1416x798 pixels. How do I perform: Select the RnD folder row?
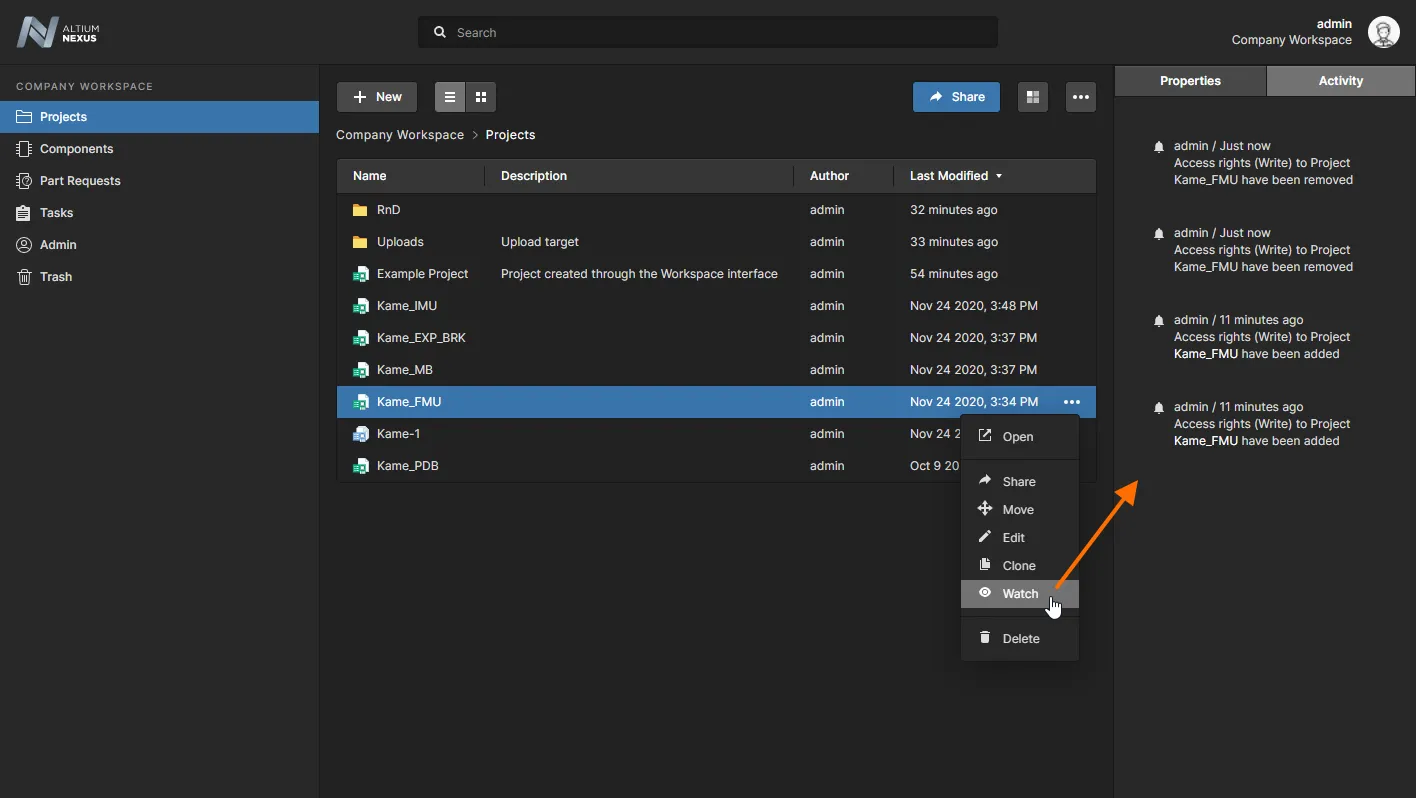click(x=716, y=210)
